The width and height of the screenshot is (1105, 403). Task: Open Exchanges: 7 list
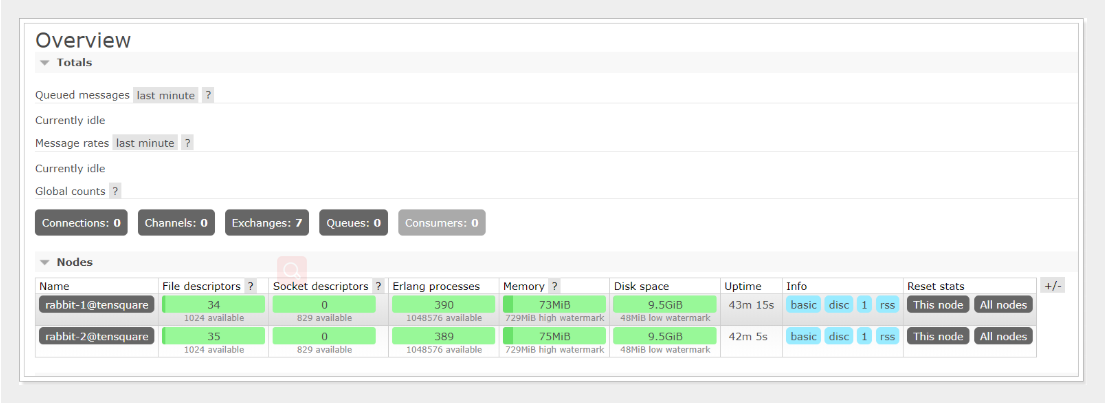point(267,223)
